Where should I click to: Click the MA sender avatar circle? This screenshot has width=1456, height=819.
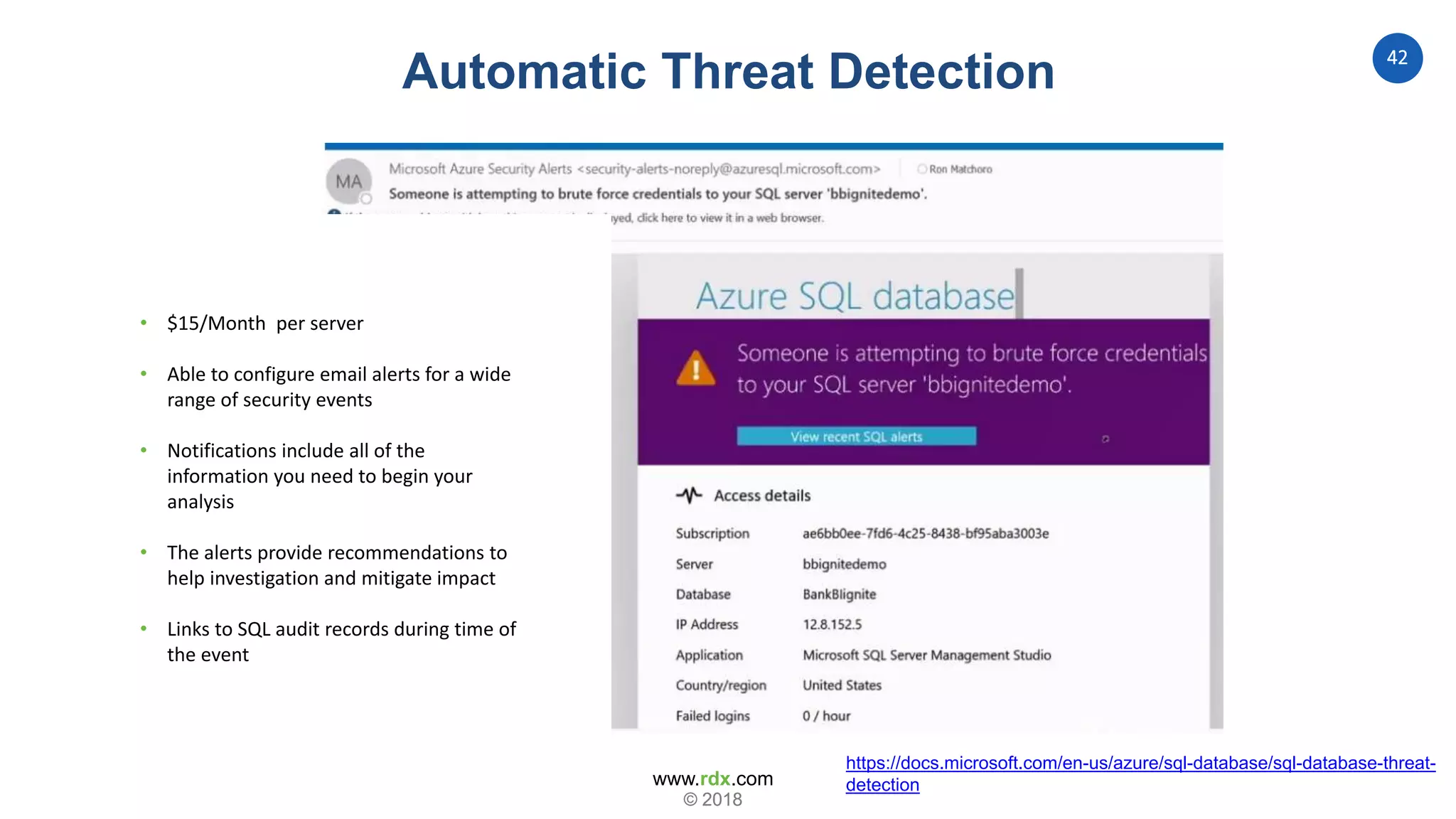pos(348,181)
